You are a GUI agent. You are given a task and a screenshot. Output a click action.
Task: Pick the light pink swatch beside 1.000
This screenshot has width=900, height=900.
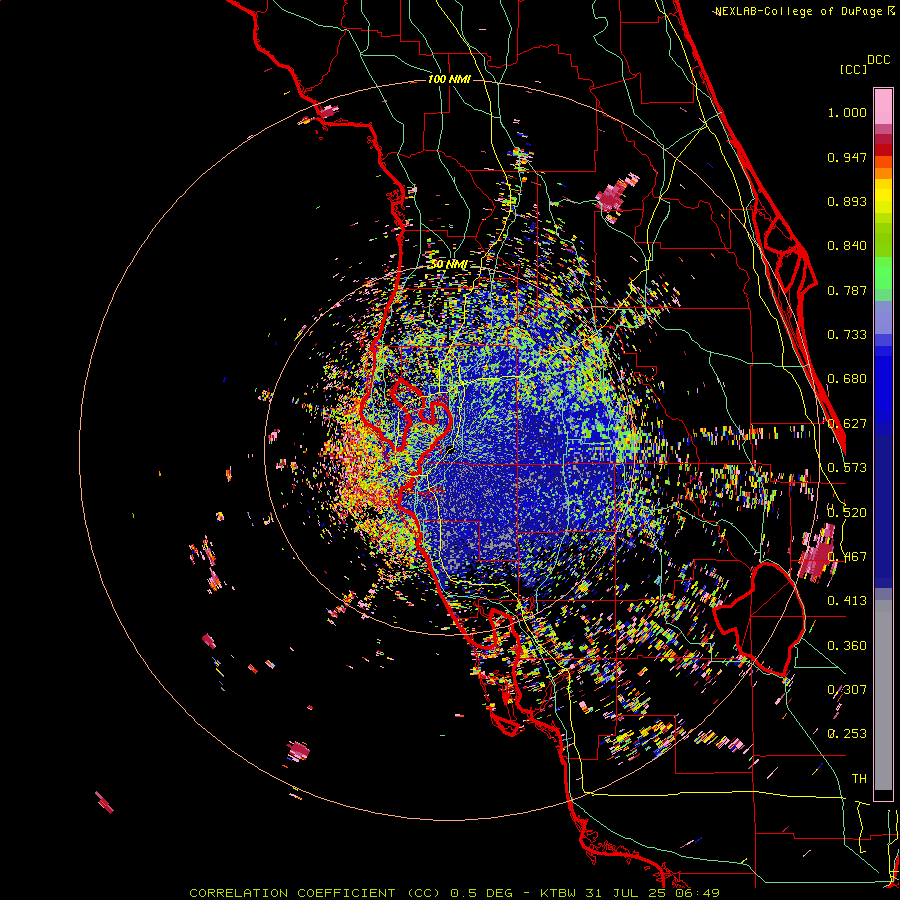[883, 107]
